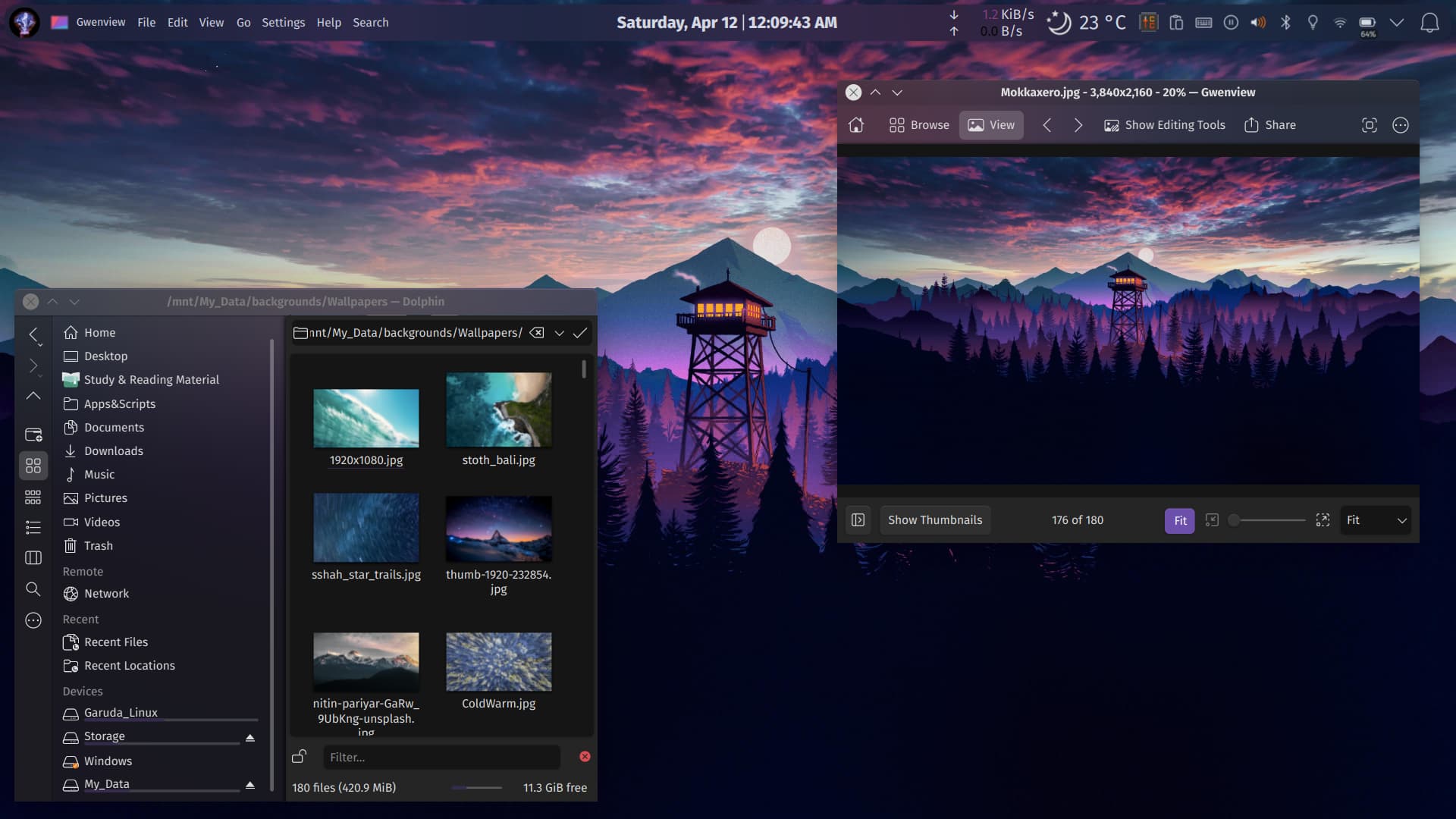Toggle Show Thumbnails bar
Image resolution: width=1456 pixels, height=819 pixels.
[x=935, y=520]
